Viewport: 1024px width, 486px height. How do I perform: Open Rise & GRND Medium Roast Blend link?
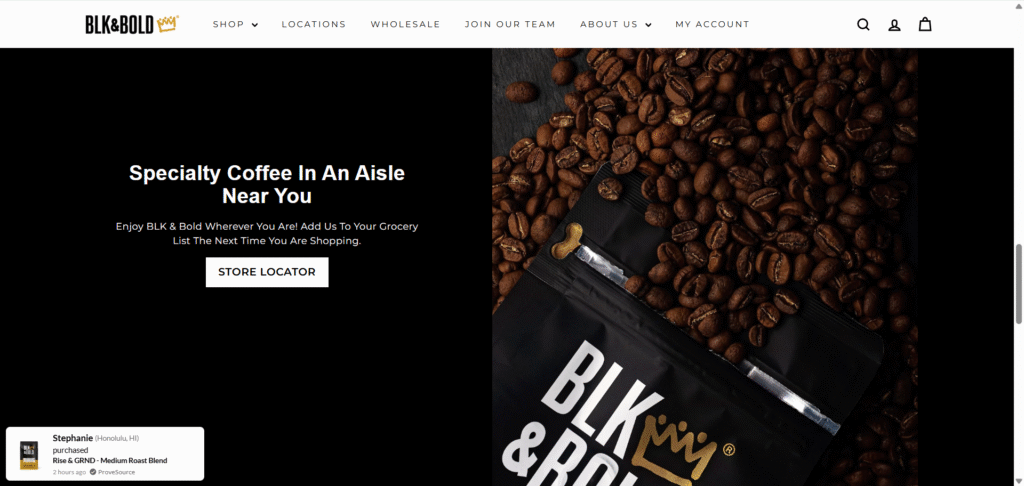tap(110, 461)
